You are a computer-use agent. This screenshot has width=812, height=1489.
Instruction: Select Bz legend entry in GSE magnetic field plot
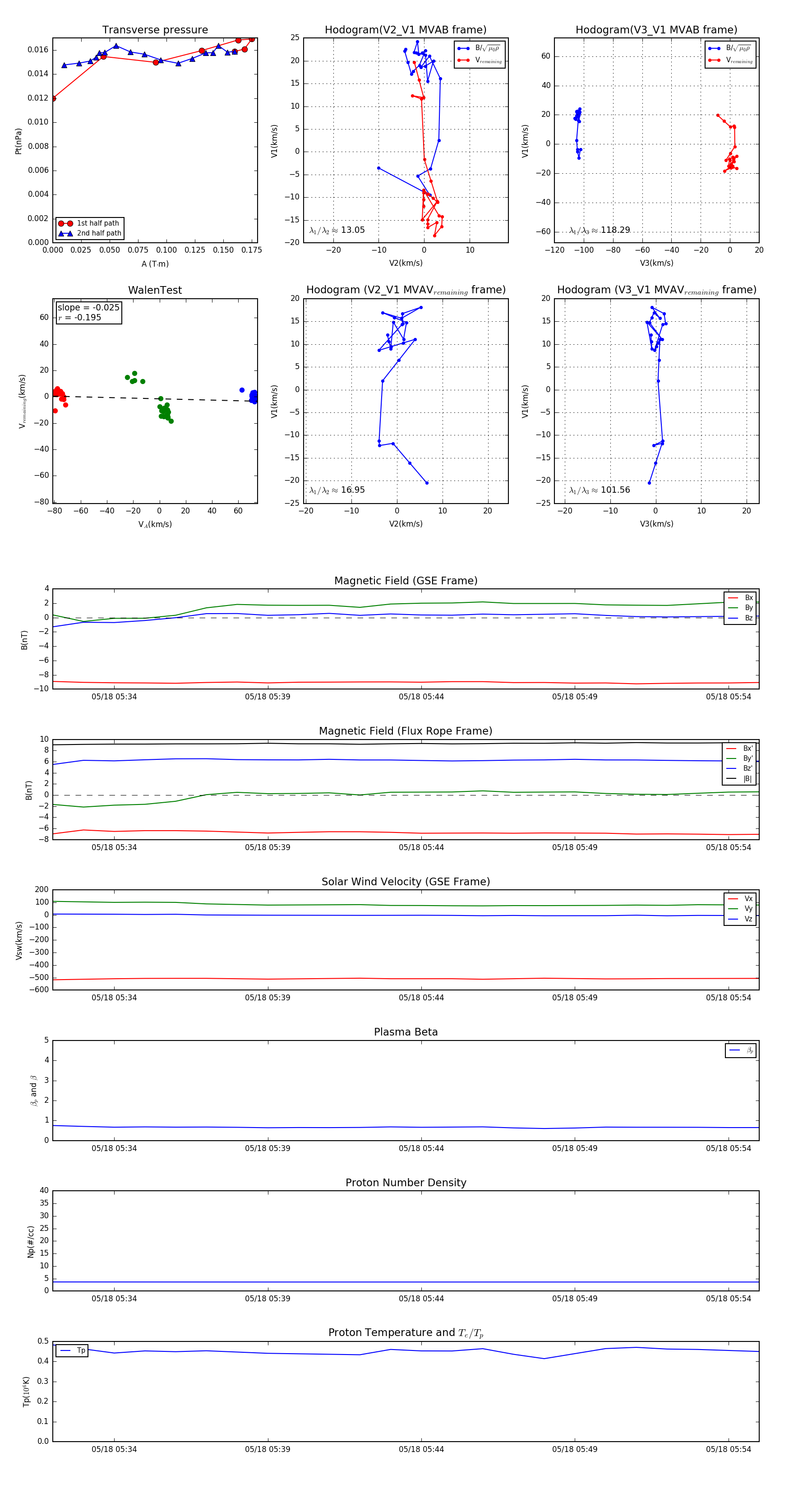pos(740,618)
